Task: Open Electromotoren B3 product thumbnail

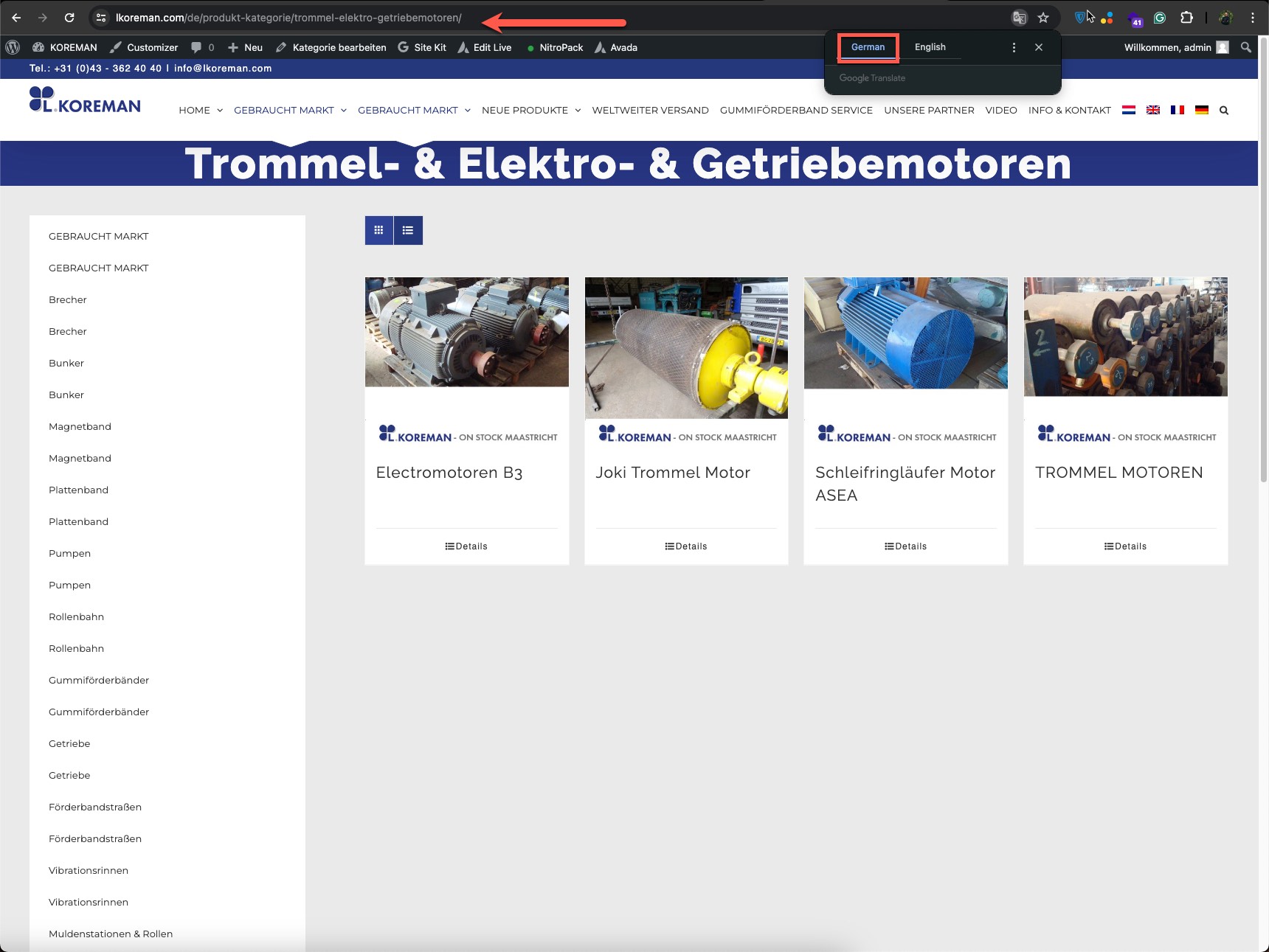Action: [x=467, y=332]
